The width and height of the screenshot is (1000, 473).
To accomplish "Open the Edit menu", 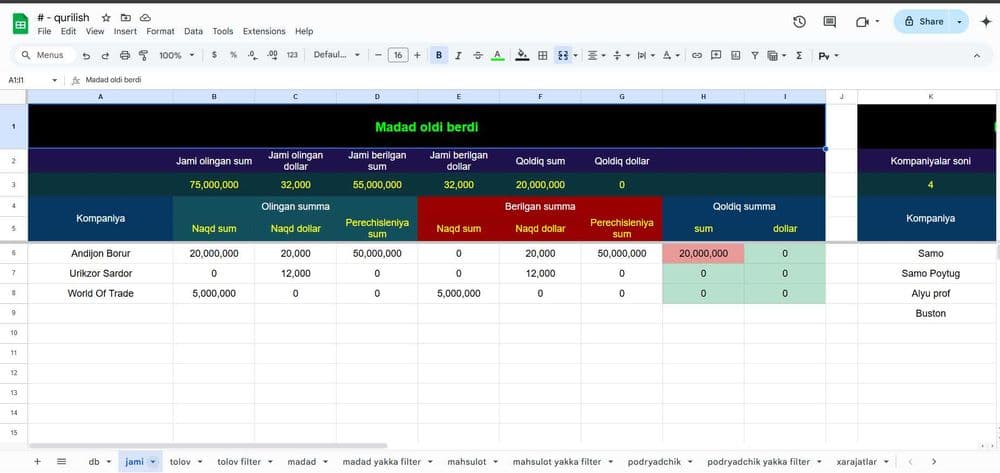I will pyautogui.click(x=68, y=31).
